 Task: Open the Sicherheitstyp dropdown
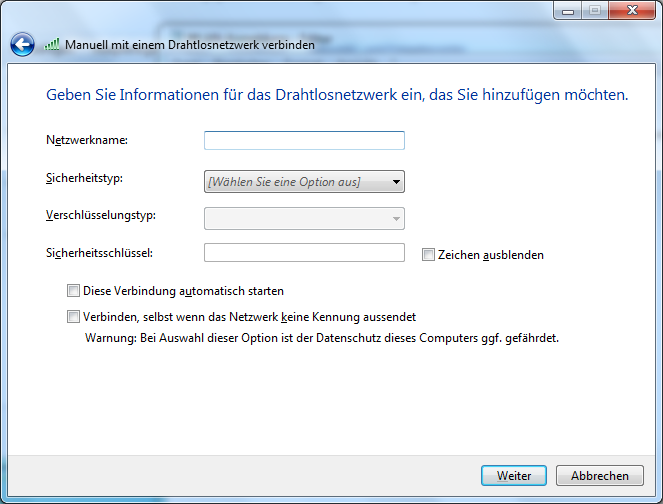304,181
